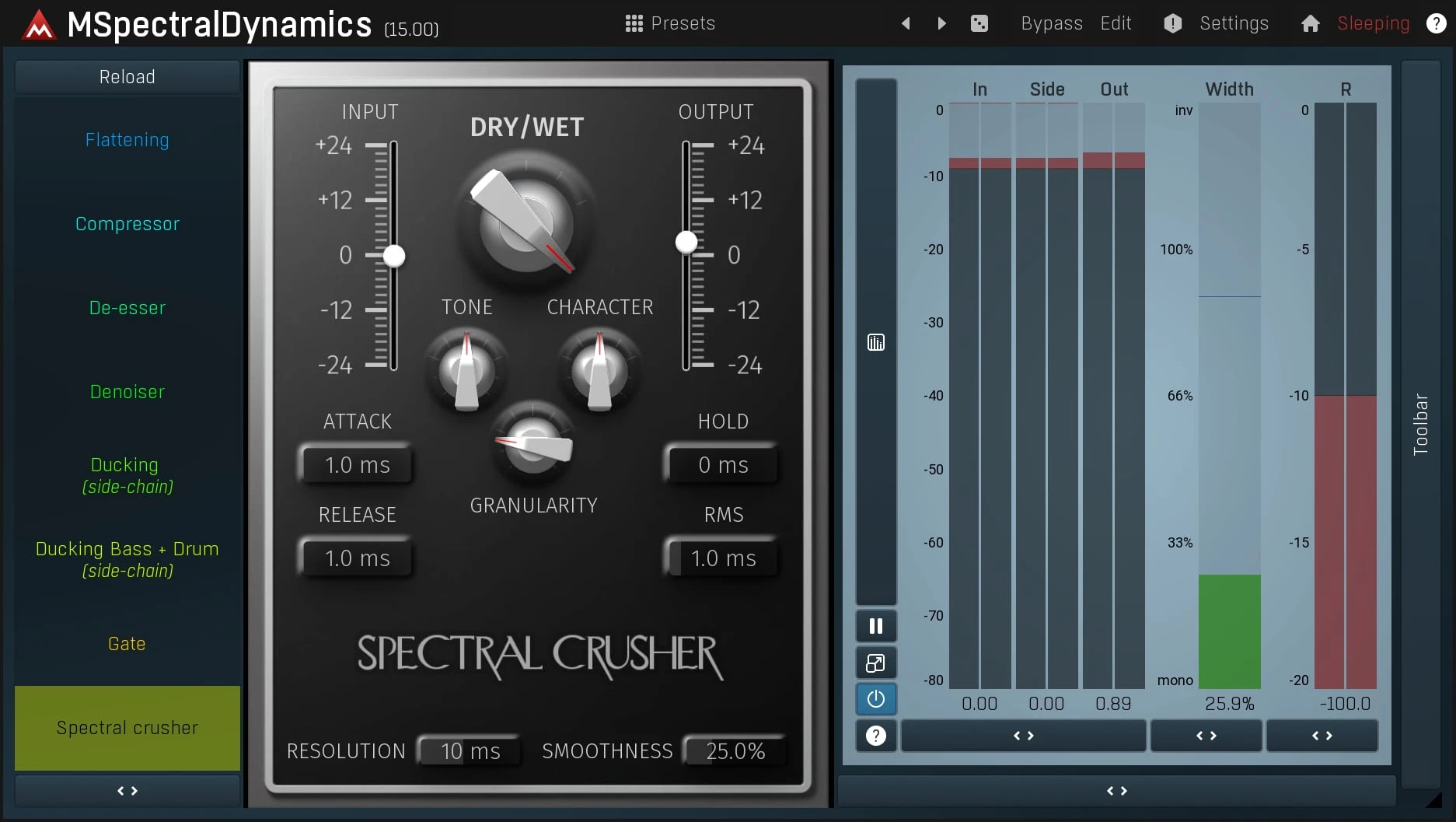Toggle Bypass in the top bar

pos(1051,23)
